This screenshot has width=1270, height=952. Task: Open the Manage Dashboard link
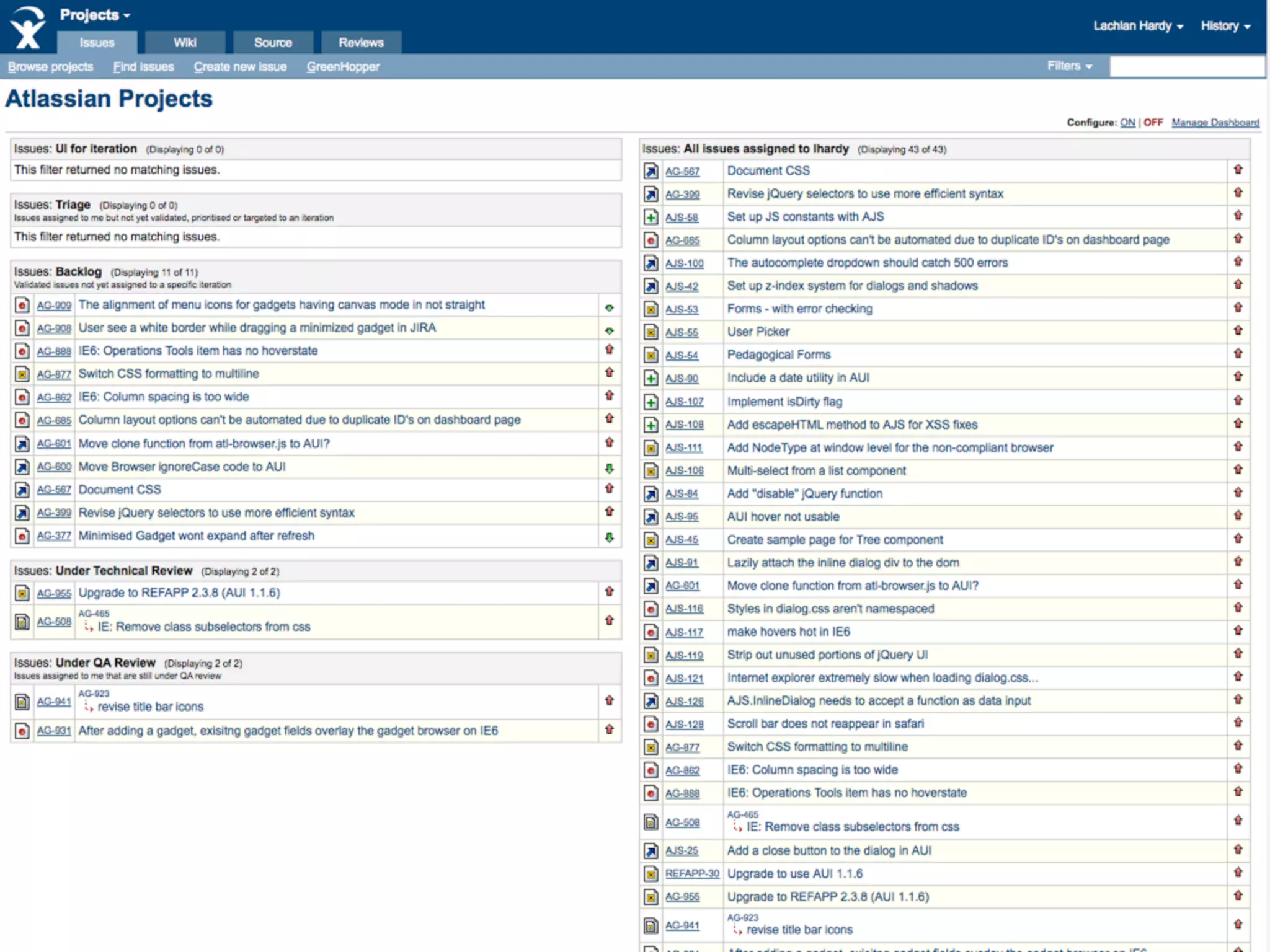(1215, 123)
